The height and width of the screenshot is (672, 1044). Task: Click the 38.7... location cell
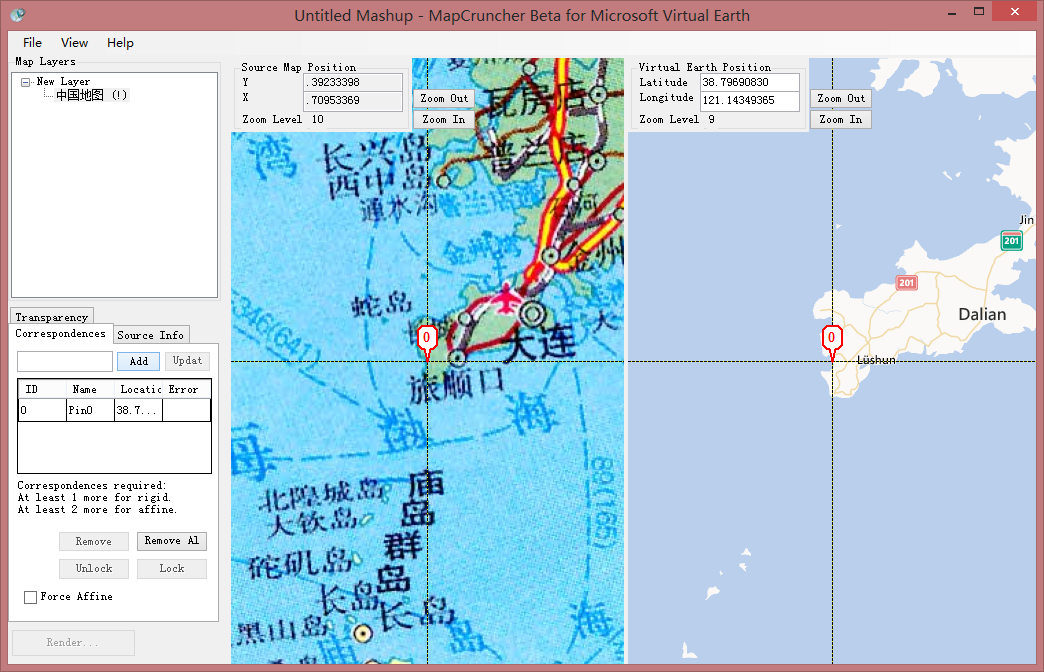138,410
